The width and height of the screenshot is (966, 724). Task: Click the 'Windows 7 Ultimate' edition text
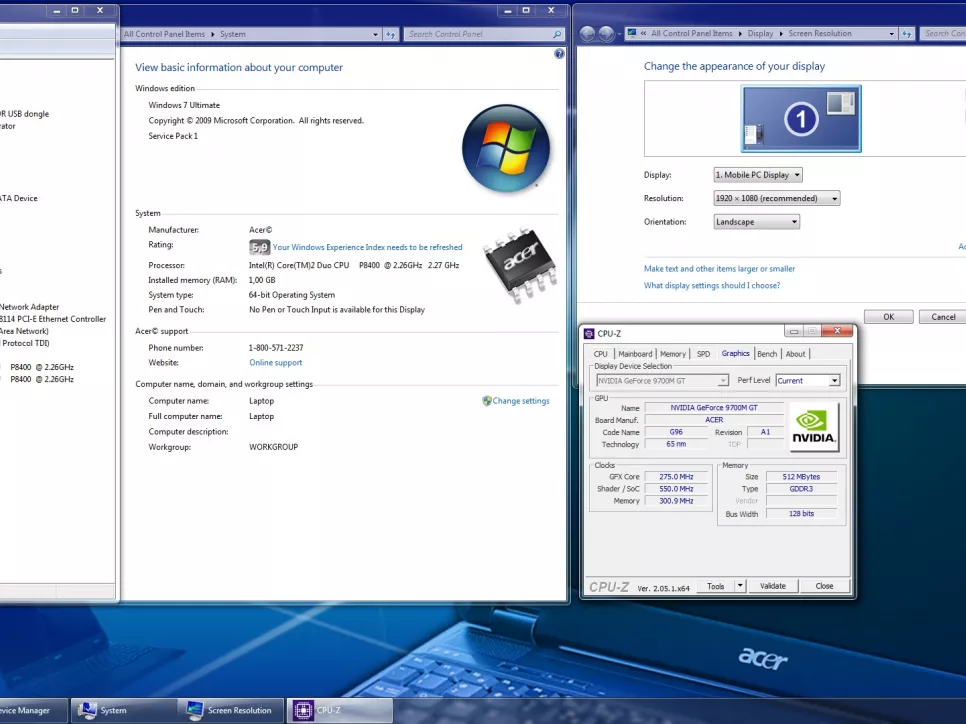(x=184, y=105)
